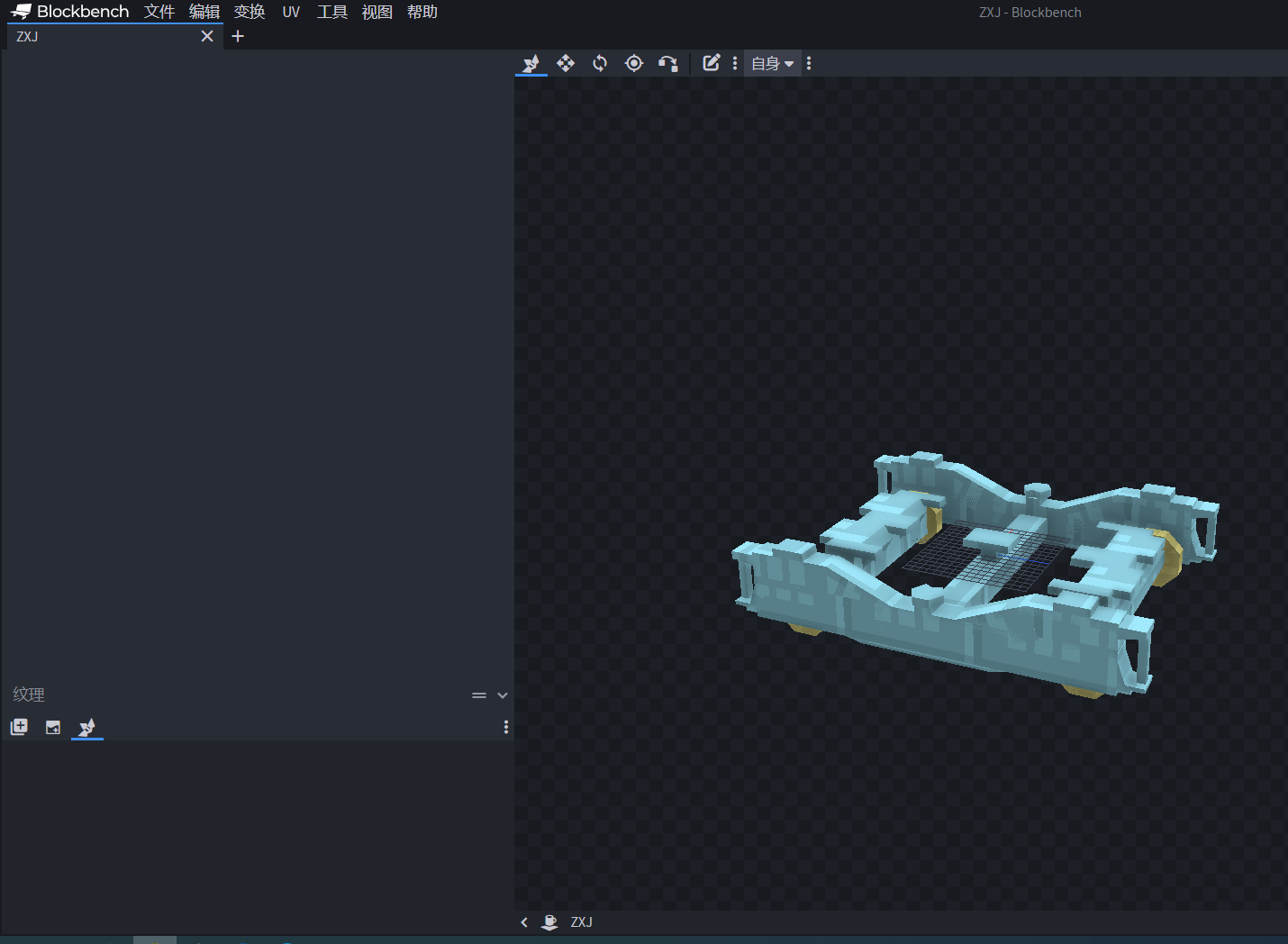The height and width of the screenshot is (944, 1288).
Task: Open the options dots after 自身 dropdown
Action: 809,63
